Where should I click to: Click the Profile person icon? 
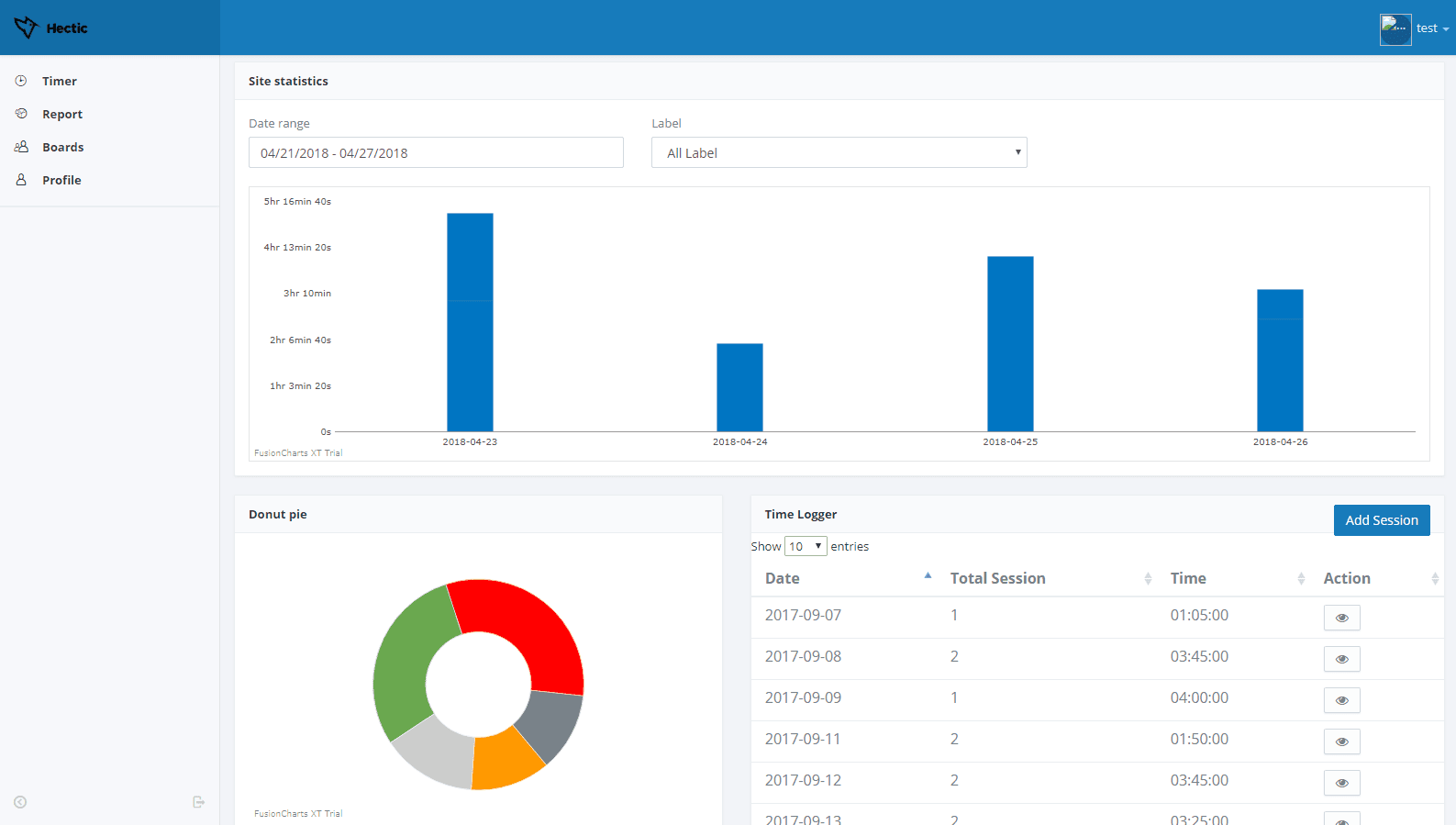[x=21, y=180]
